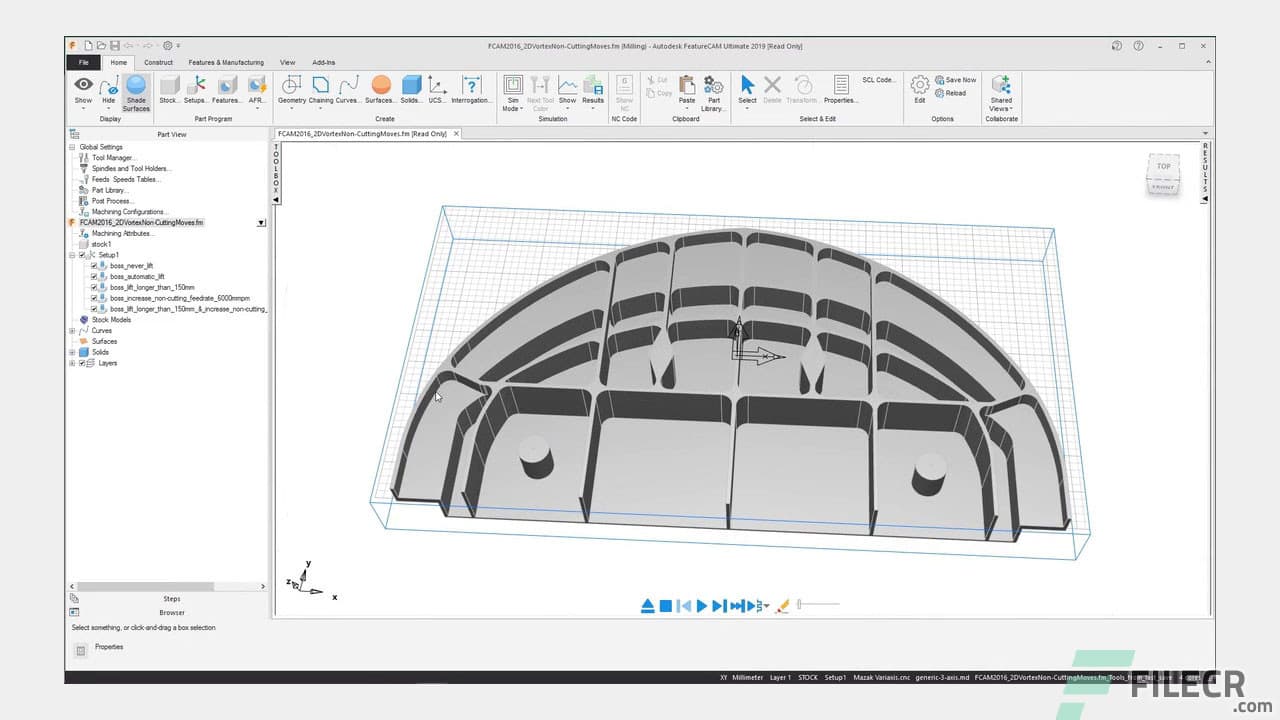Uncheck the boss_never_lift feature
The image size is (1280, 720).
pos(93,266)
